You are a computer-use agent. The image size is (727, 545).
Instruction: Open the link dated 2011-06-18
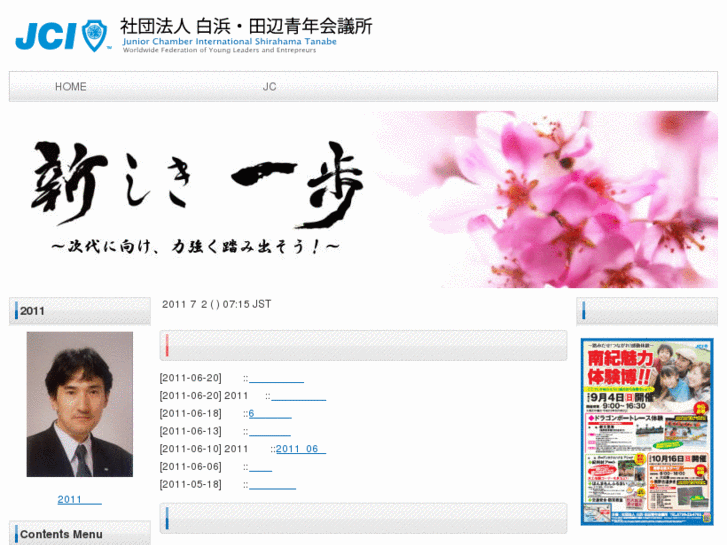pos(270,413)
